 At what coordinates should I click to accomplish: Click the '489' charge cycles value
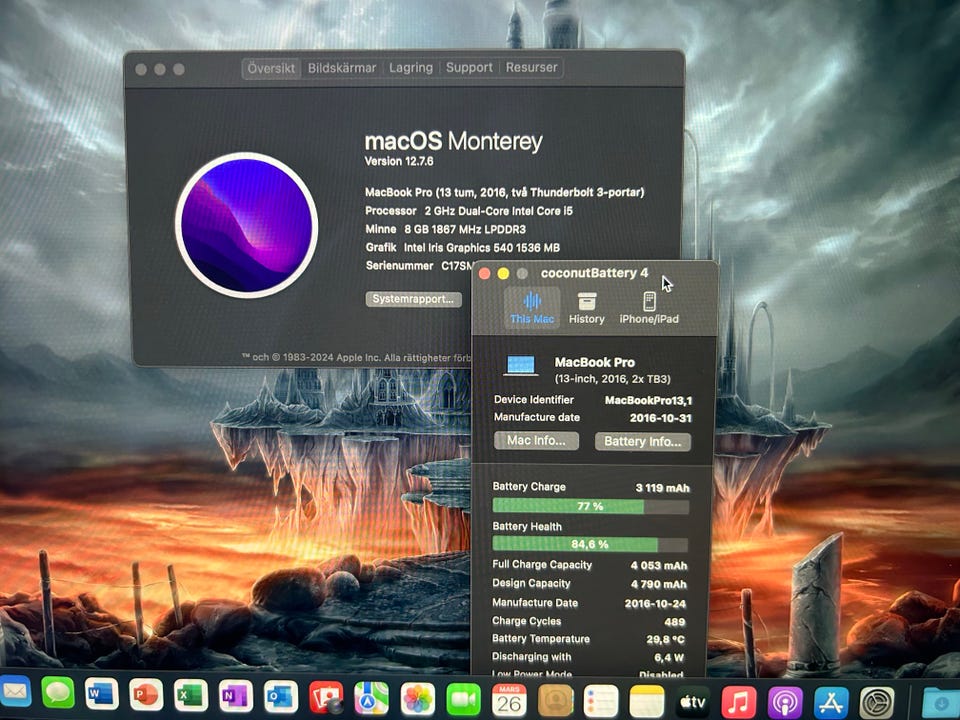point(674,622)
